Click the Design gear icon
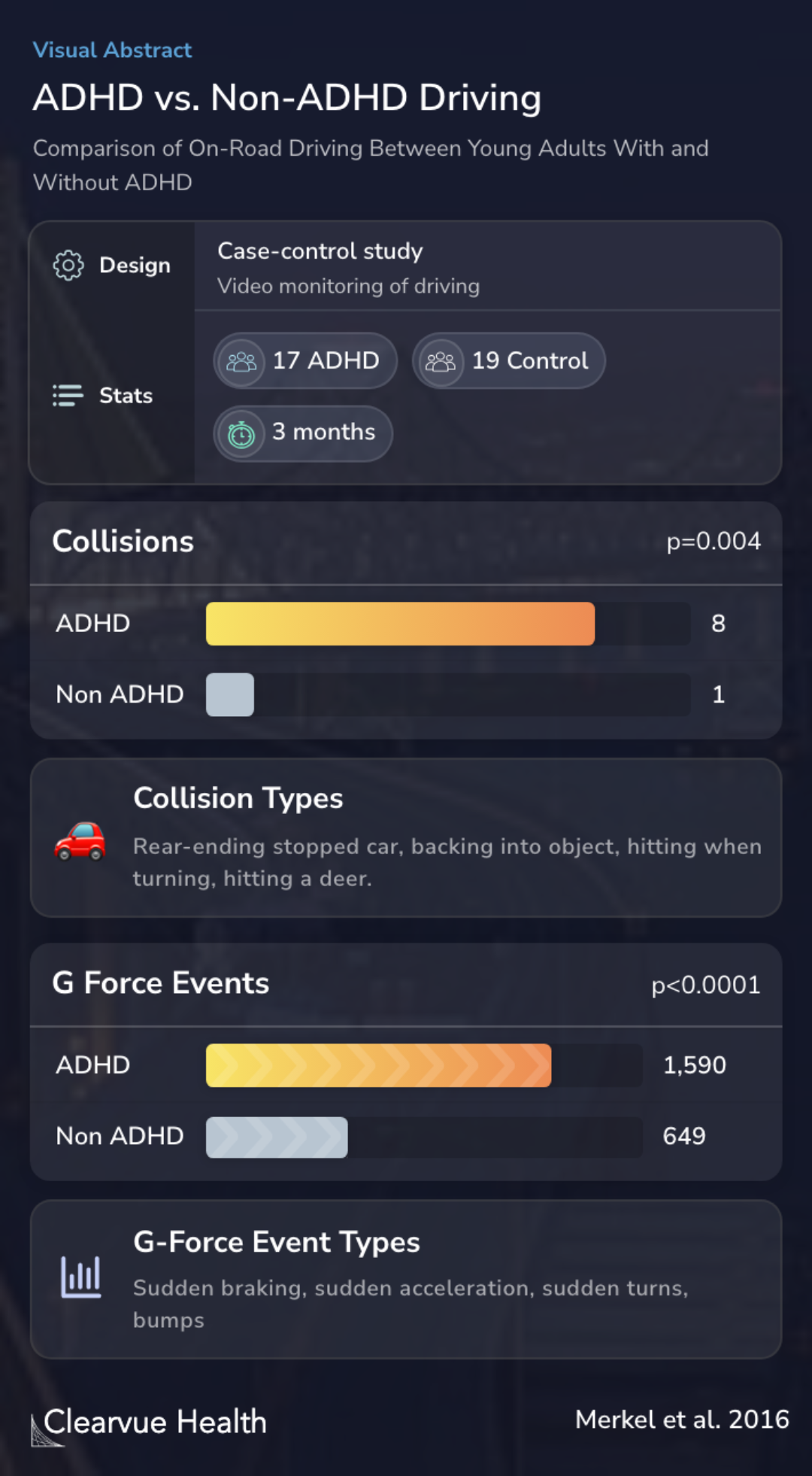This screenshot has height=1476, width=812. tap(68, 266)
